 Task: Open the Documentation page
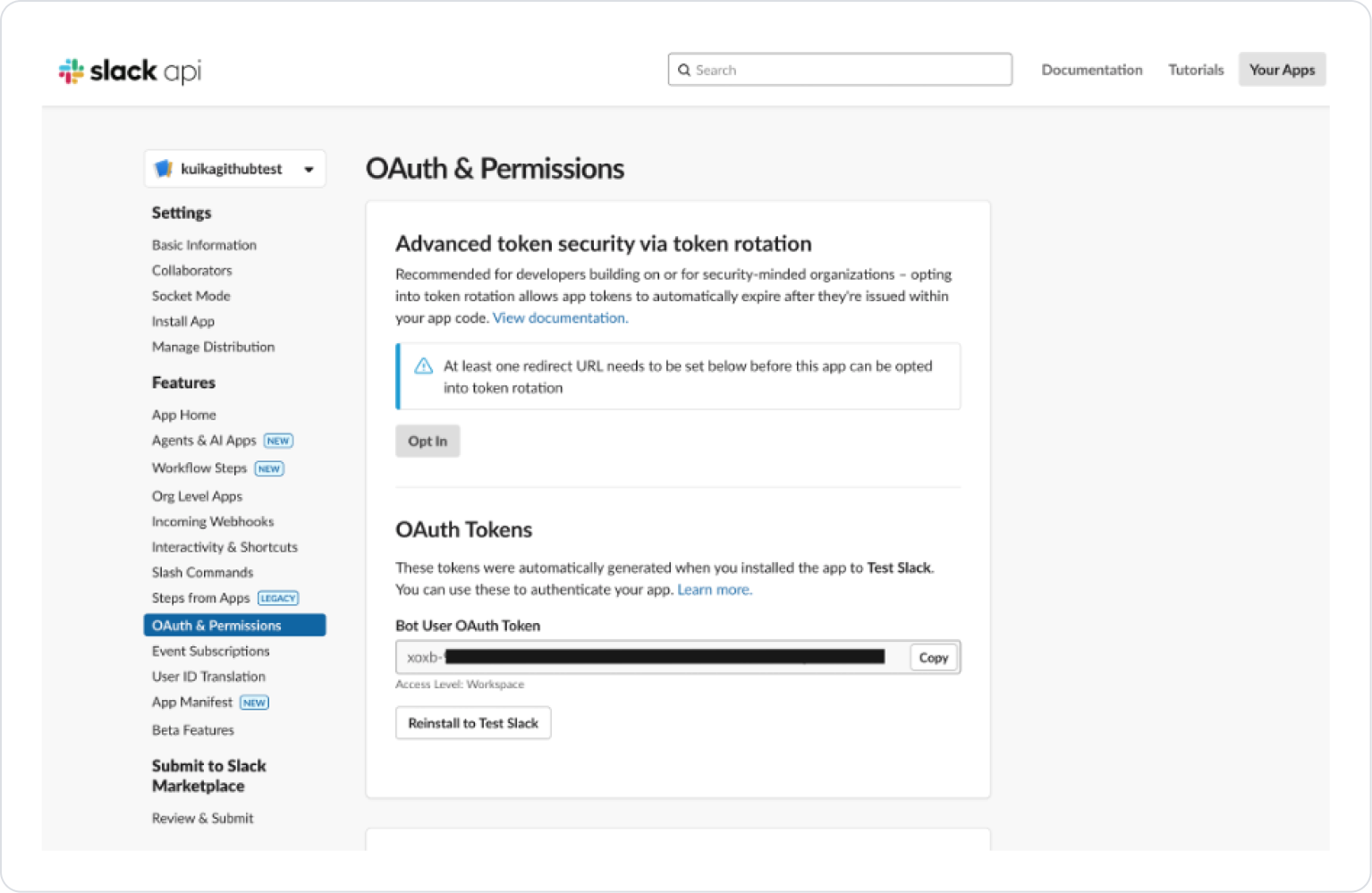[1092, 70]
